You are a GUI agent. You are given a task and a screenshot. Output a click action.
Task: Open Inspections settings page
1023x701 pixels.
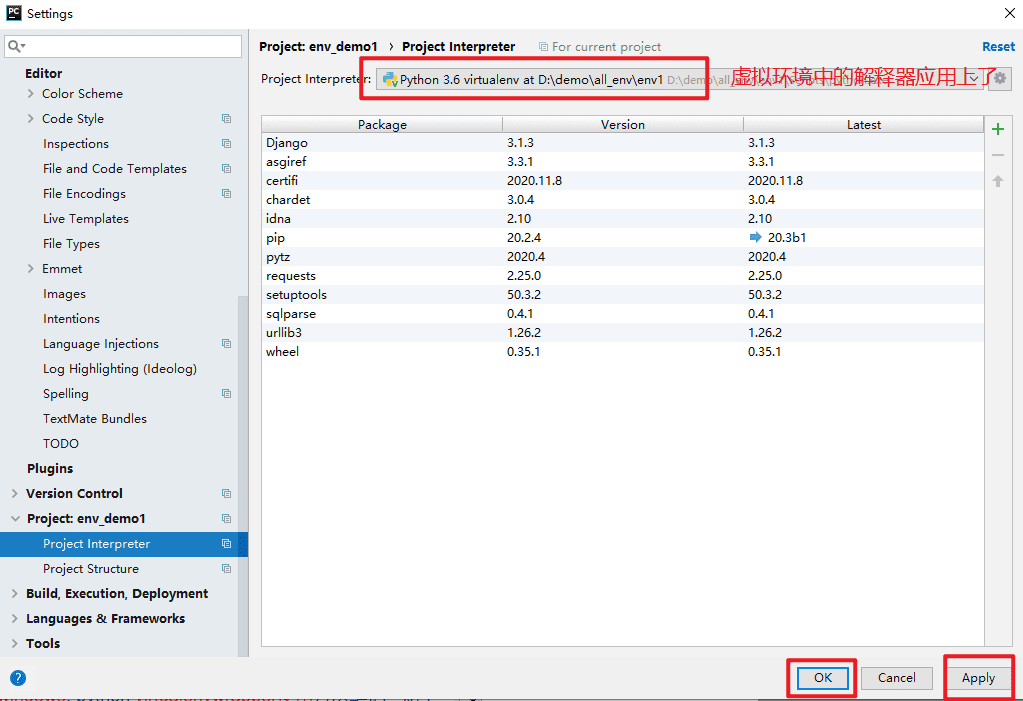pos(76,144)
